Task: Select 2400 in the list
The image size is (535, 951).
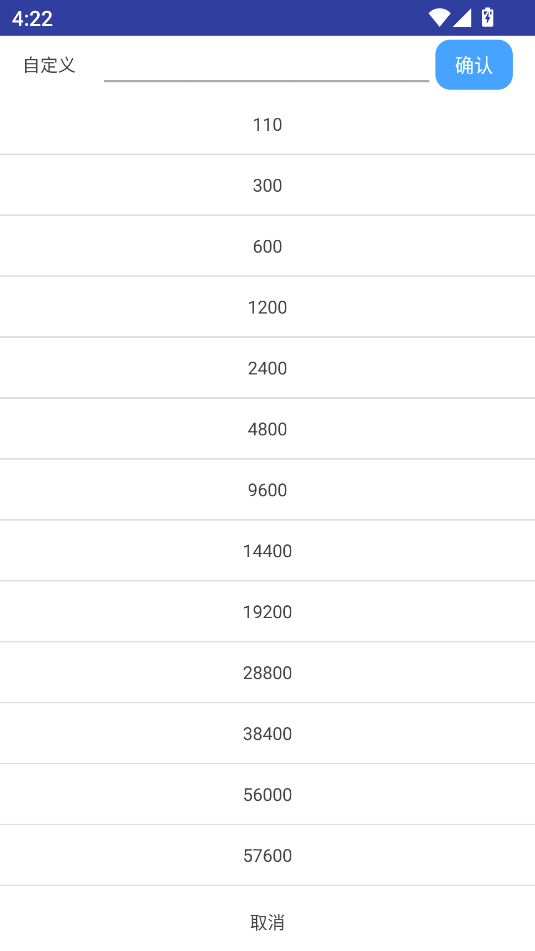Action: pos(268,368)
